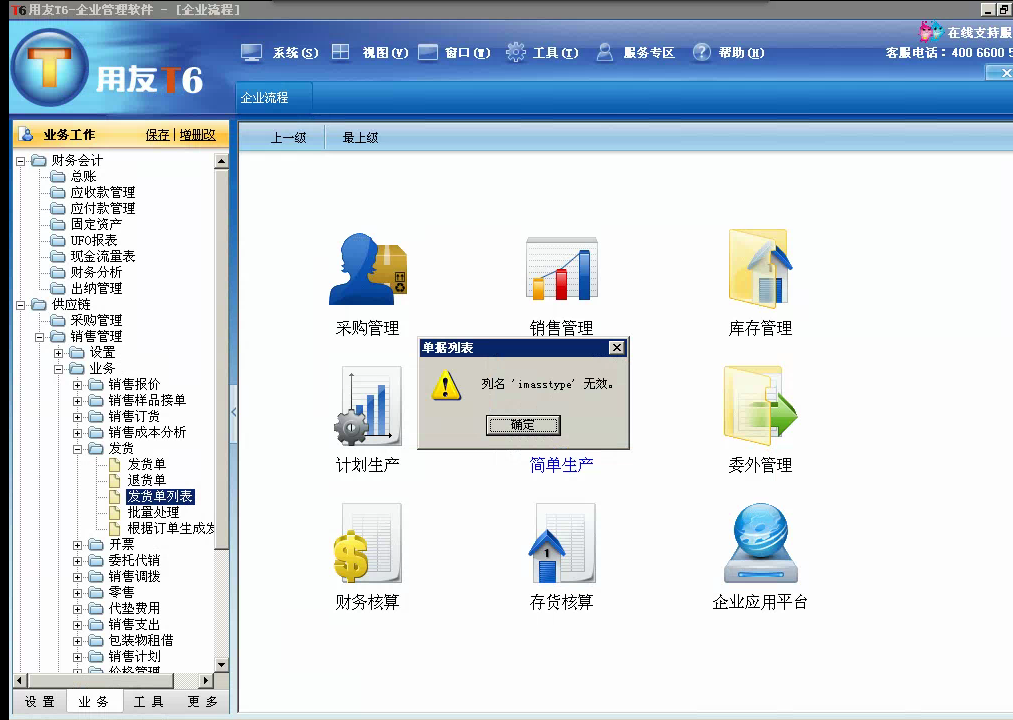Collapse the 财务会计 tree node
Viewport: 1013px width, 720px height.
(x=21, y=161)
